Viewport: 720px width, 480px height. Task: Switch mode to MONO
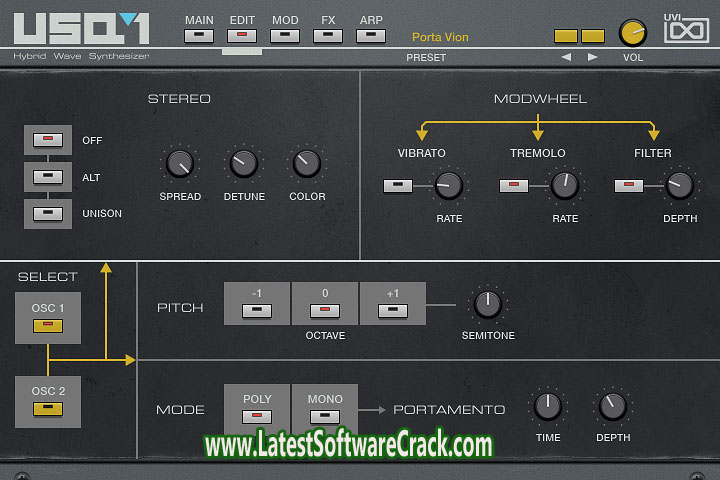(x=325, y=415)
